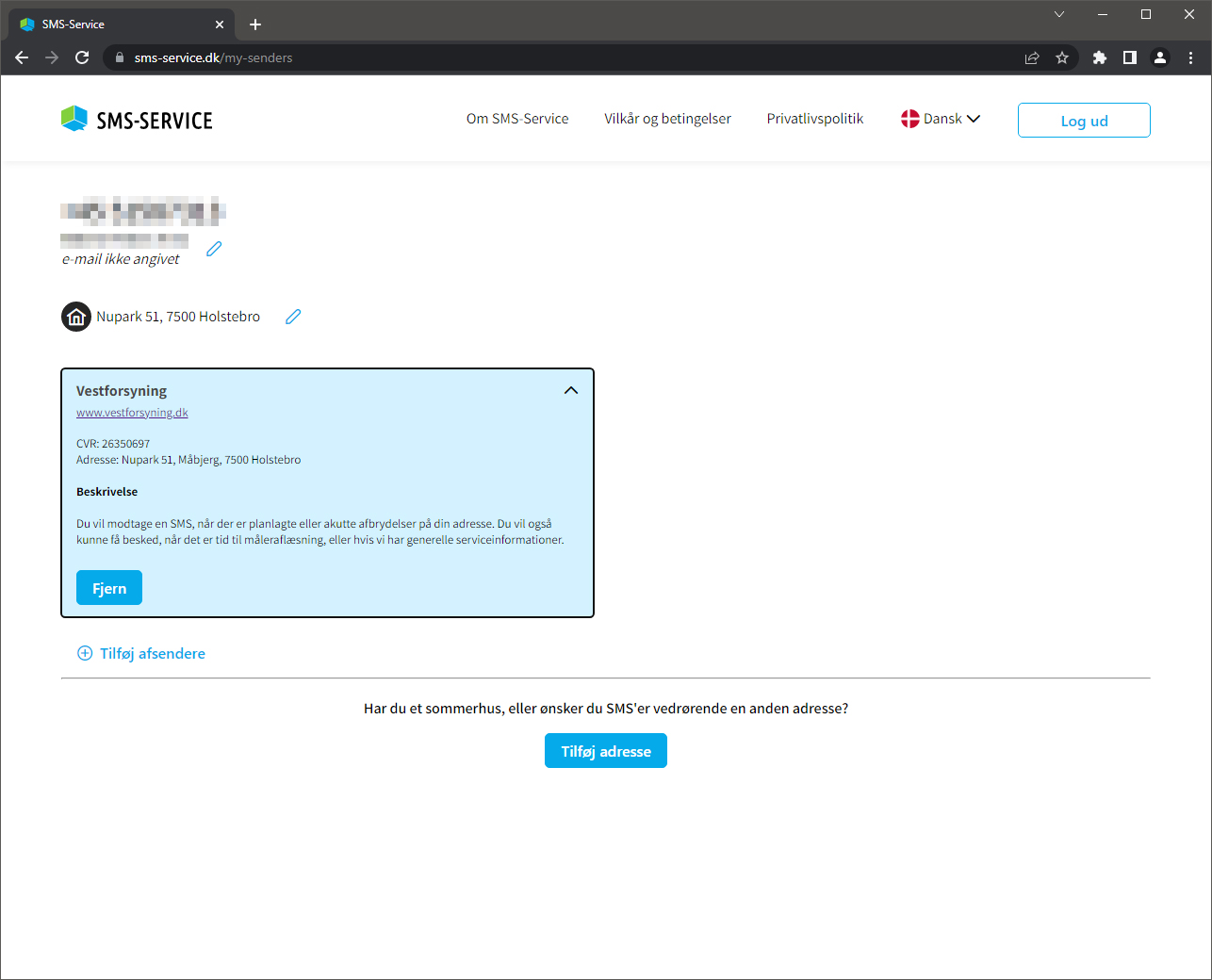Click the SMS-Service logo
The width and height of the screenshot is (1212, 980).
coord(137,120)
